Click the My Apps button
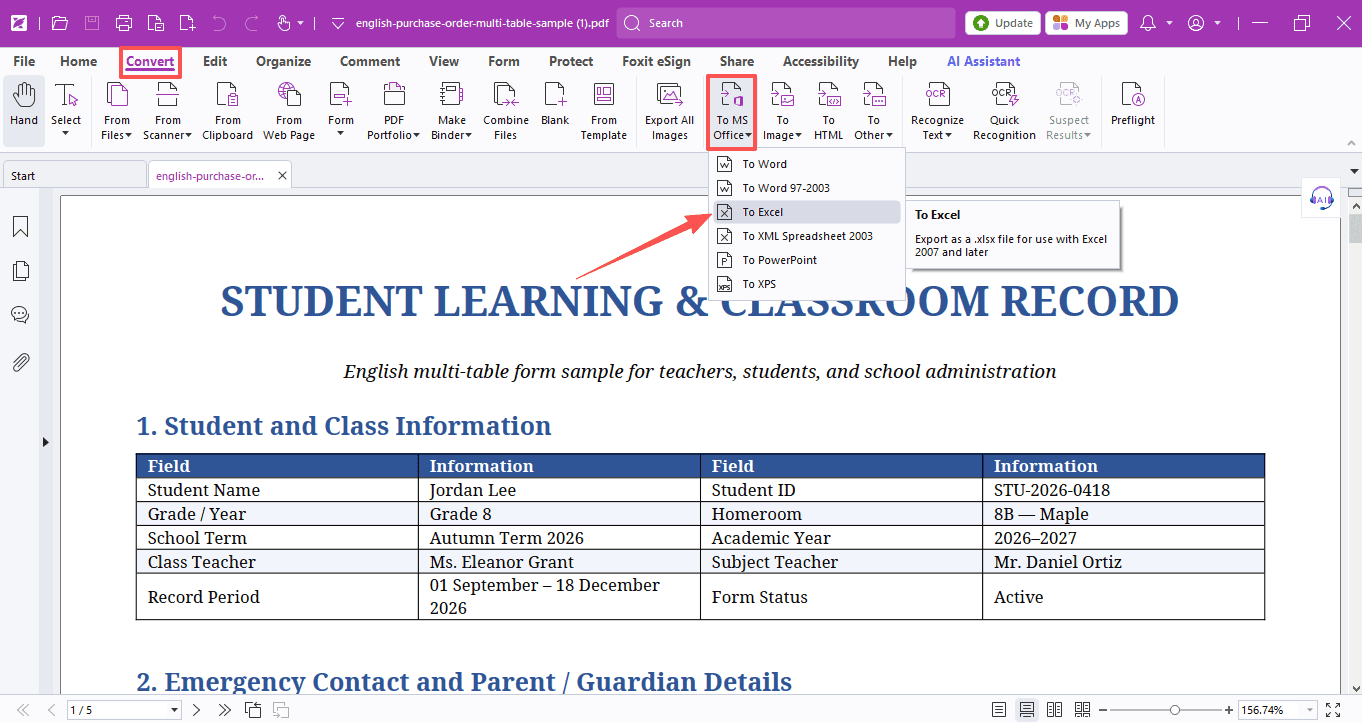The height and width of the screenshot is (723, 1362). 1086,23
